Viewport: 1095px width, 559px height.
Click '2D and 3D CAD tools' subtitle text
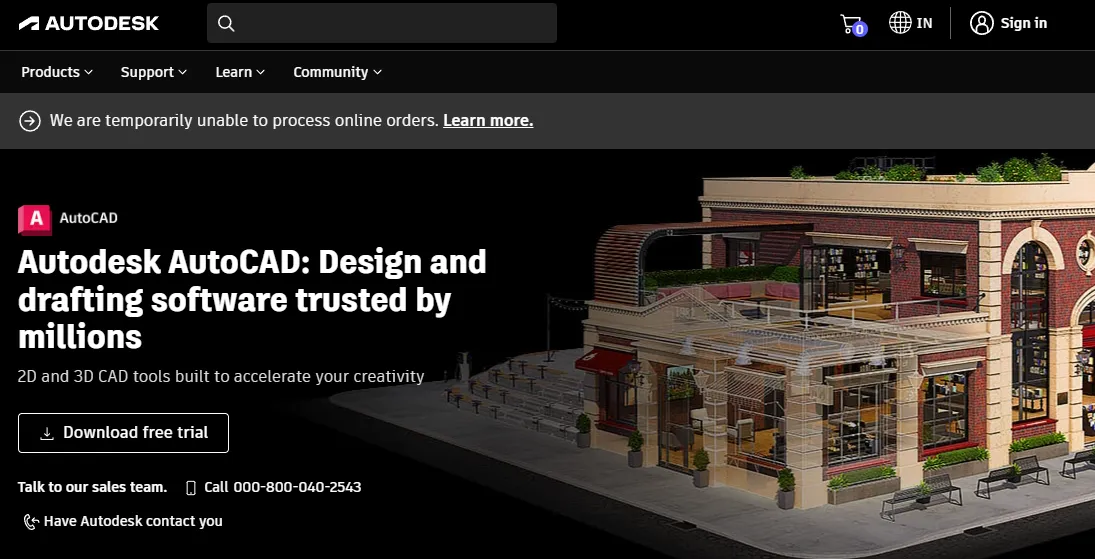tap(221, 376)
